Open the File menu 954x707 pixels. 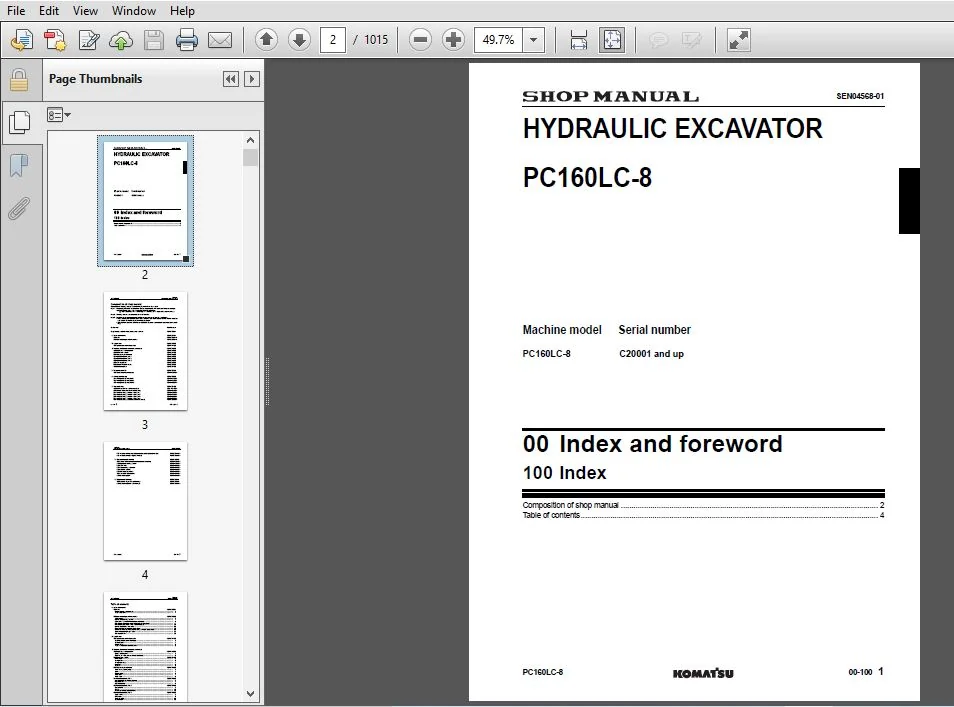pyautogui.click(x=16, y=11)
